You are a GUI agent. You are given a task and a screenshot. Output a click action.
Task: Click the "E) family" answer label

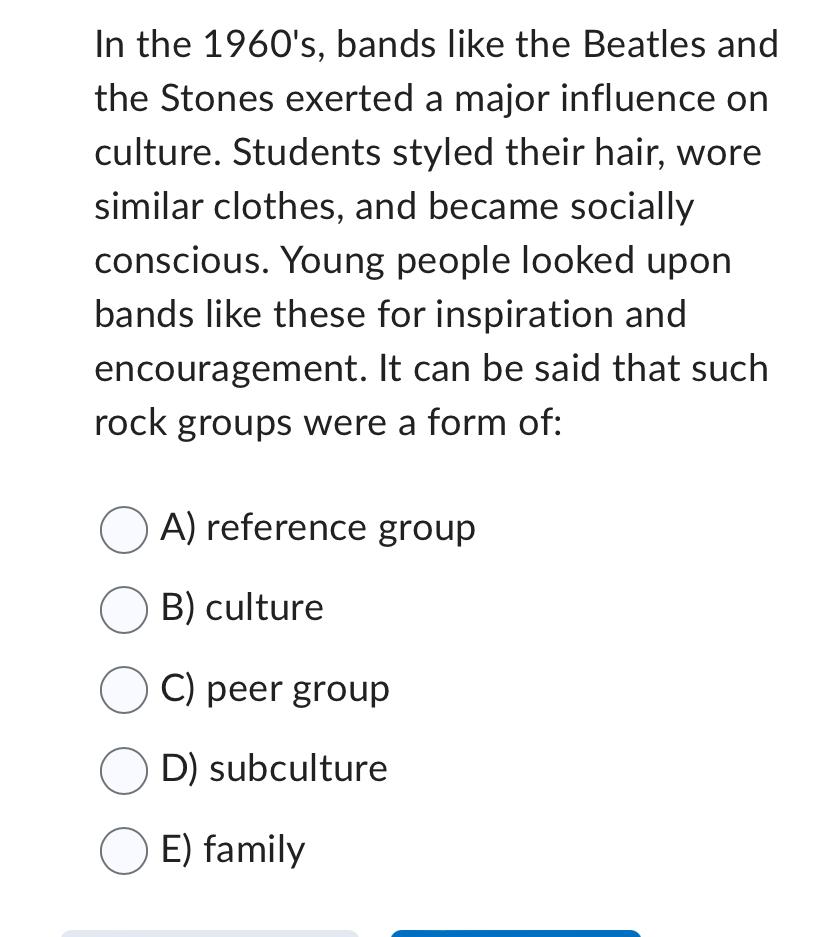pos(233,850)
